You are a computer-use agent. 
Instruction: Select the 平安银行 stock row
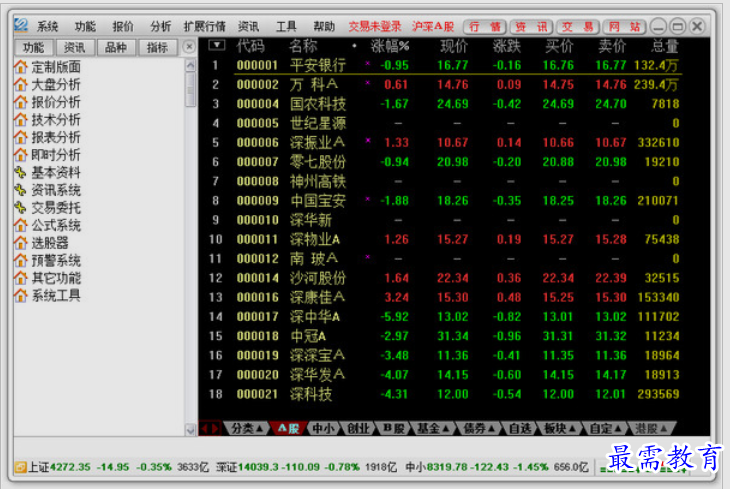pyautogui.click(x=443, y=65)
